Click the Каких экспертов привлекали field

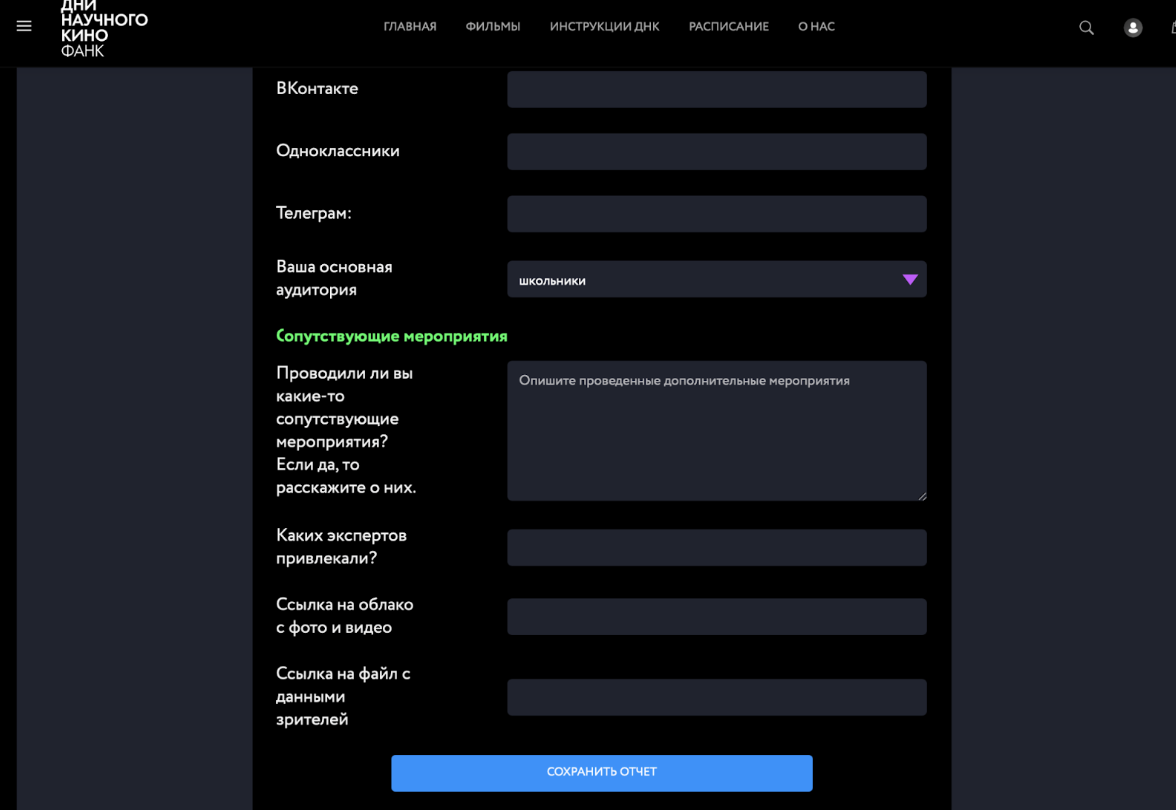[716, 548]
